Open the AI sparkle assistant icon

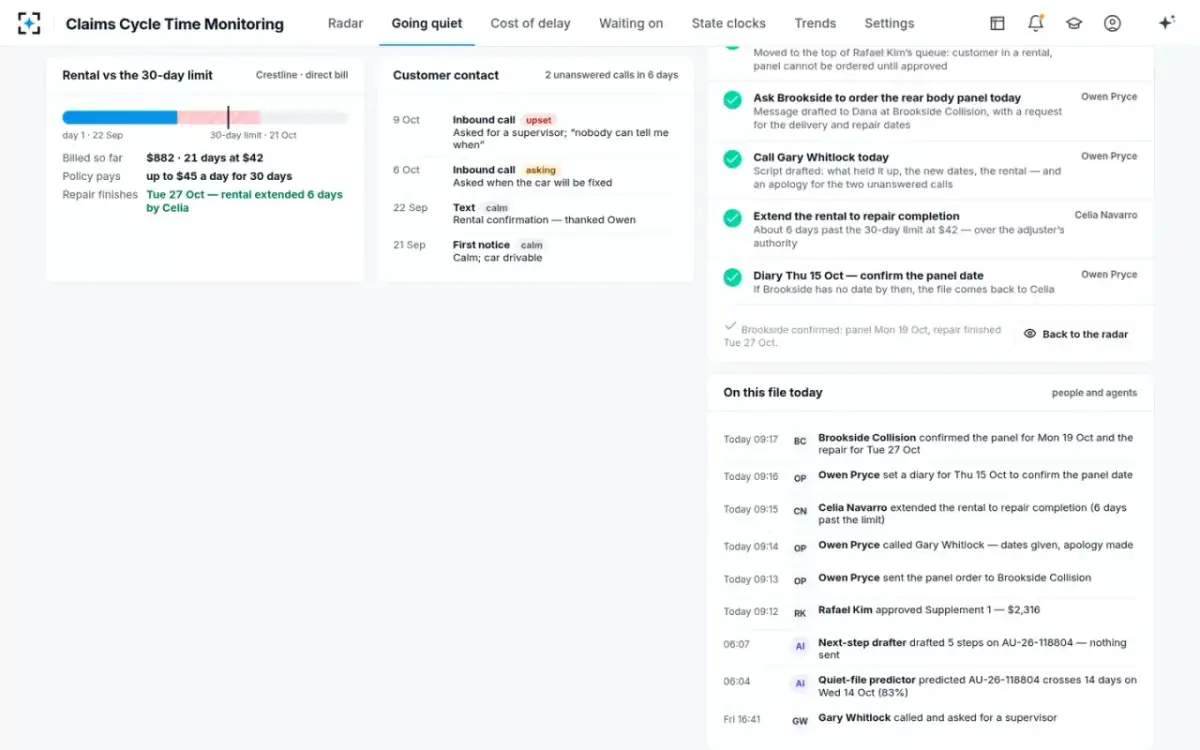pyautogui.click(x=1166, y=23)
